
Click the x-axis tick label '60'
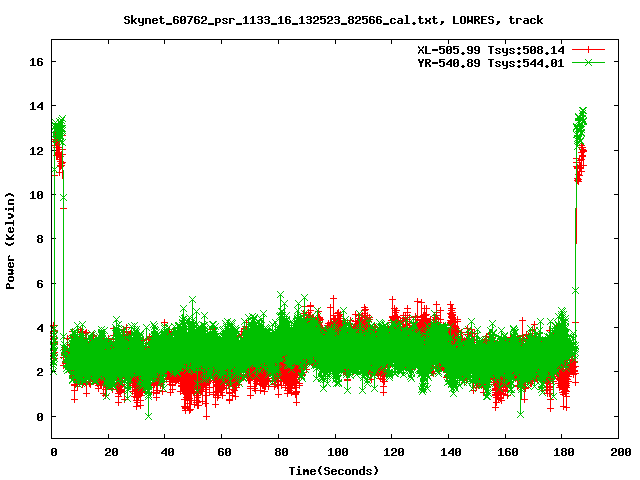[x=224, y=452]
